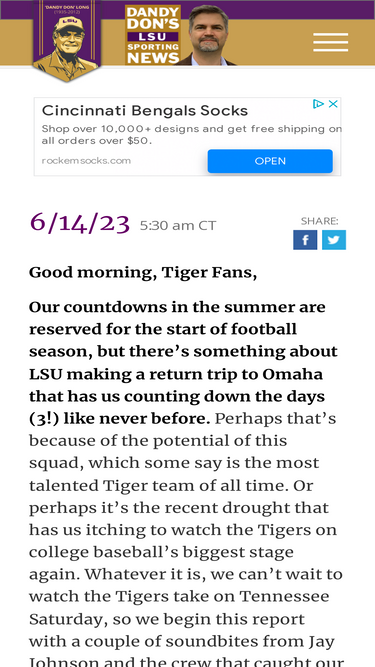Screen dimensions: 375x667
Task: Open the Cincinnati Bengals Socks ad headline
Action: coord(145,111)
